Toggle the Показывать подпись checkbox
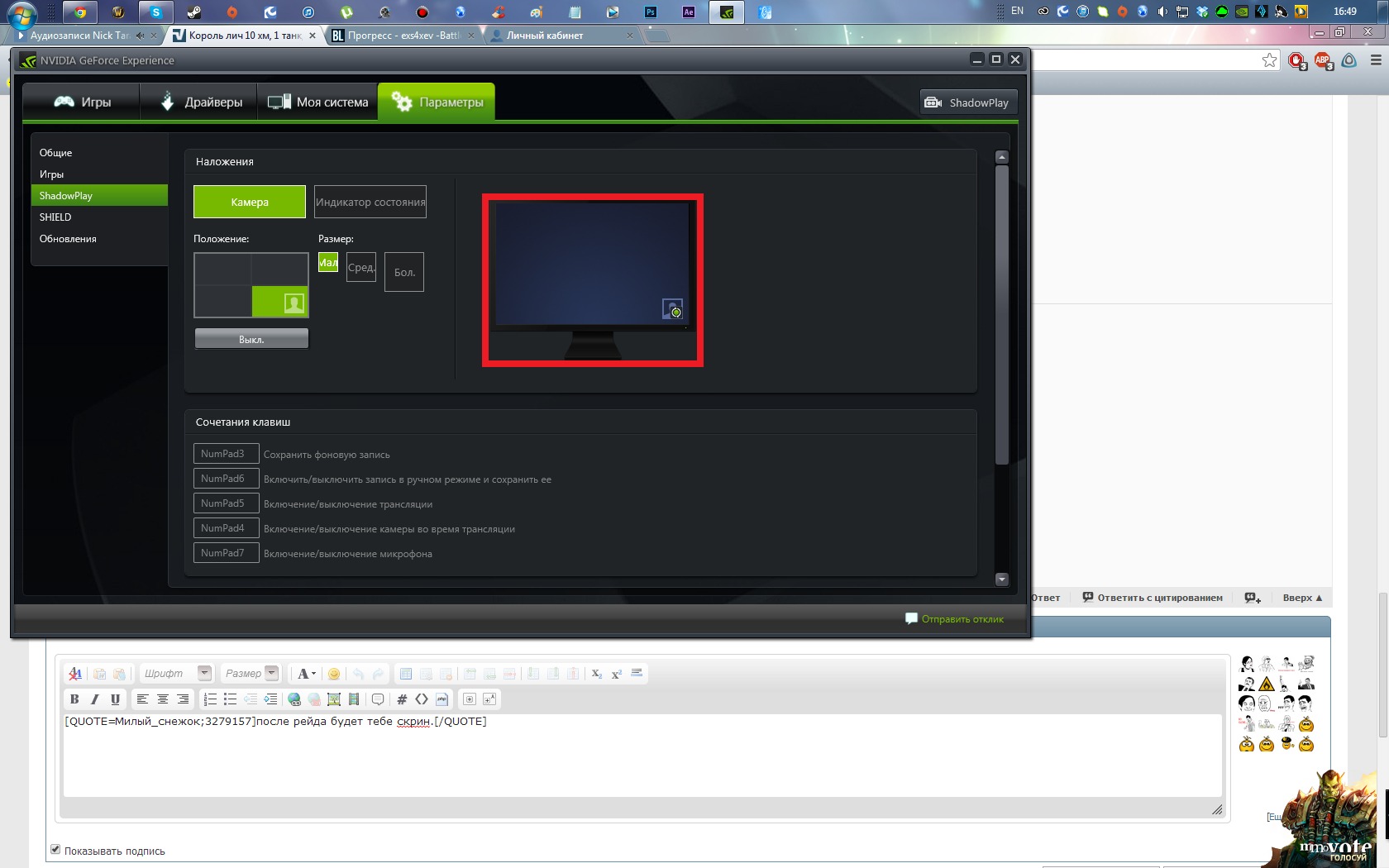 (x=55, y=849)
